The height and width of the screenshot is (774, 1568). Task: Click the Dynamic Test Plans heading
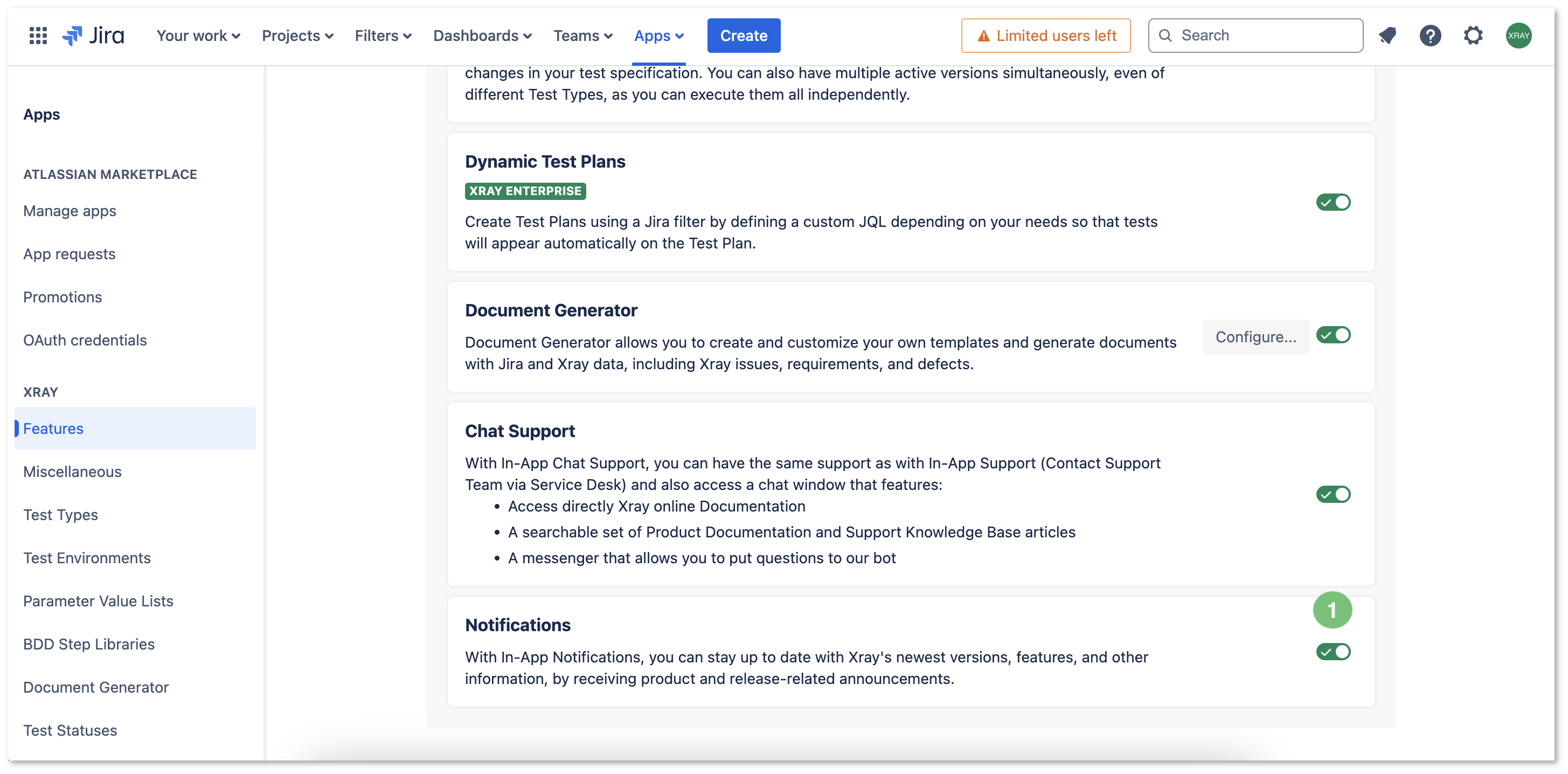(x=545, y=161)
